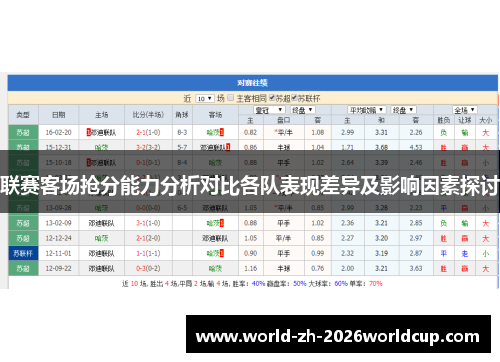Image resolution: width=500 pixels, height=362 pixels.
Task: Click the red card badge beside 邓迪联队 in the 16-02-20 row
Action: pyautogui.click(x=89, y=132)
